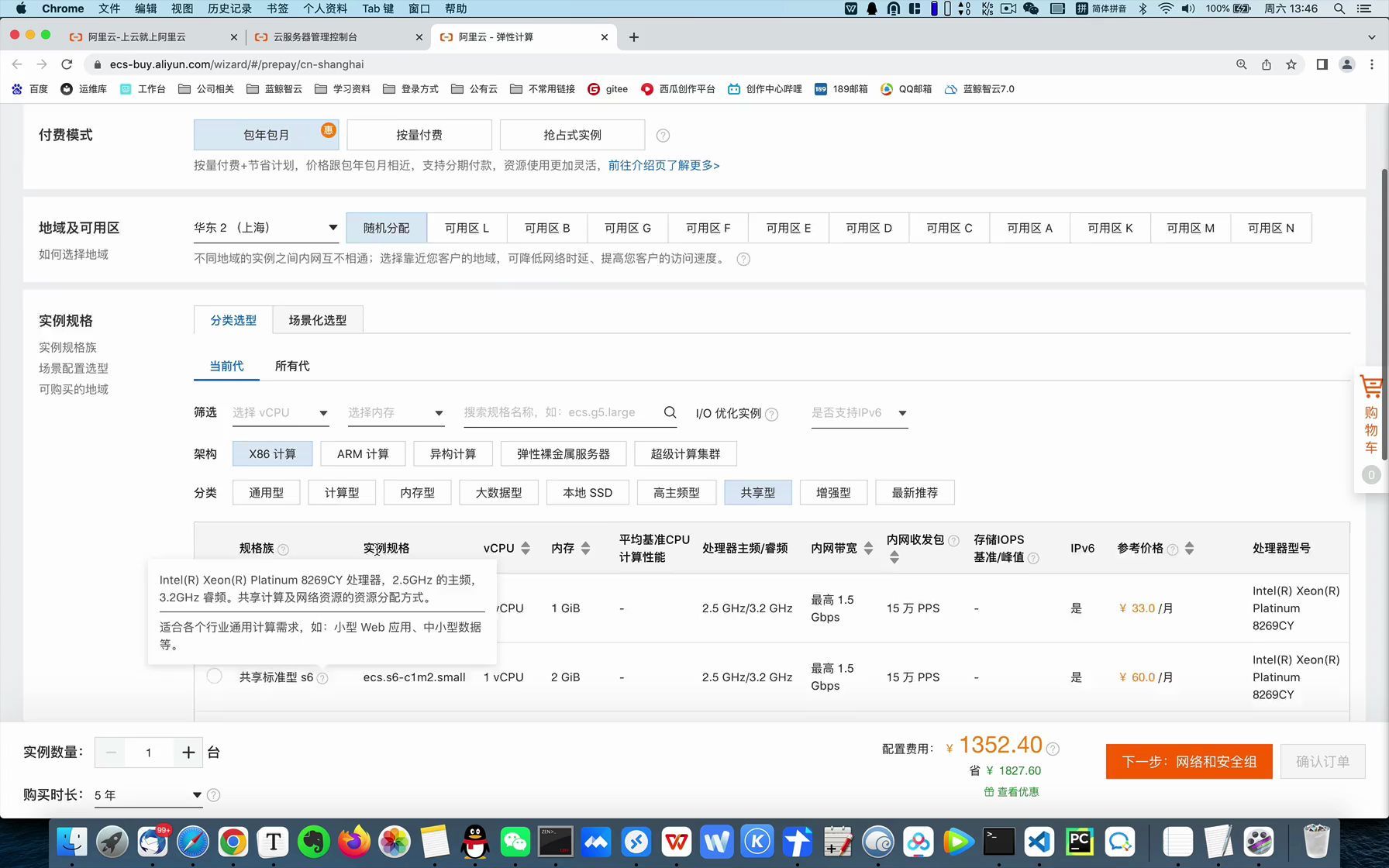Click the Chrome share page icon

tap(1267, 64)
